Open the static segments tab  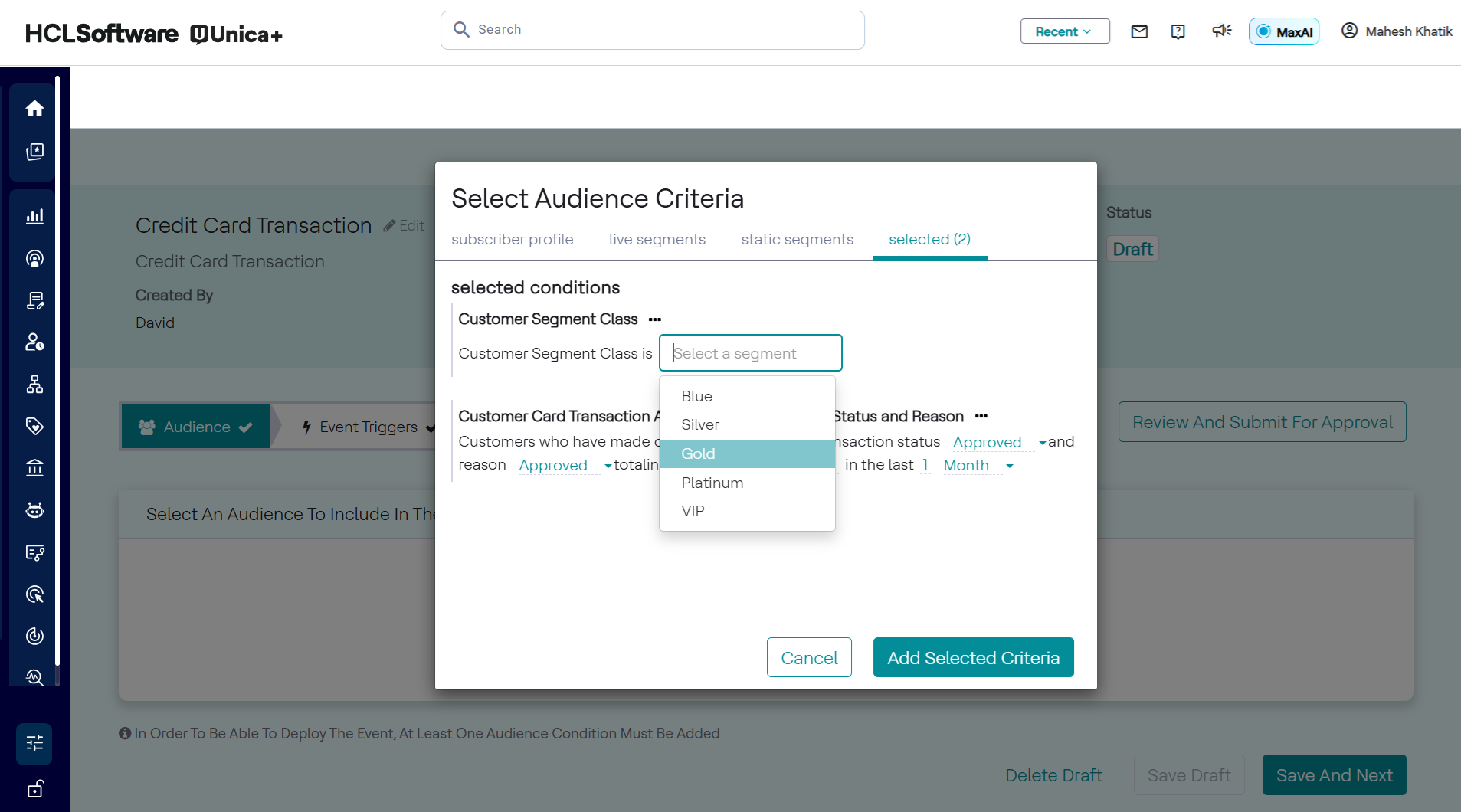pyautogui.click(x=797, y=240)
